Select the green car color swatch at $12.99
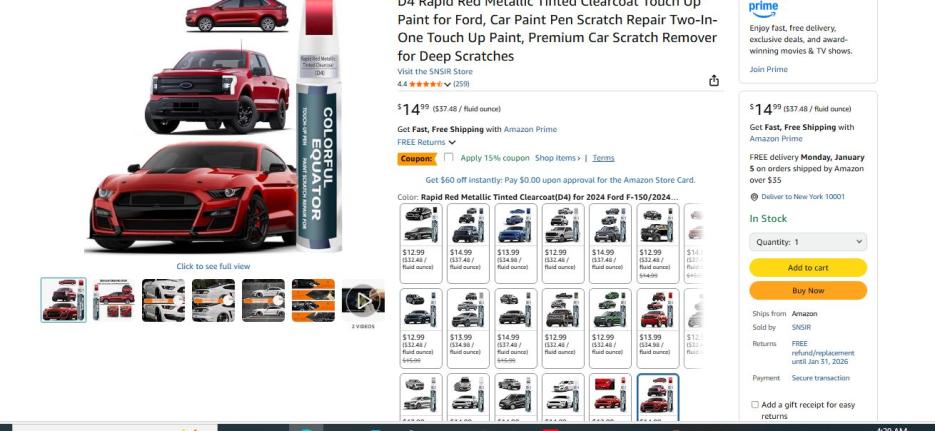 (610, 328)
